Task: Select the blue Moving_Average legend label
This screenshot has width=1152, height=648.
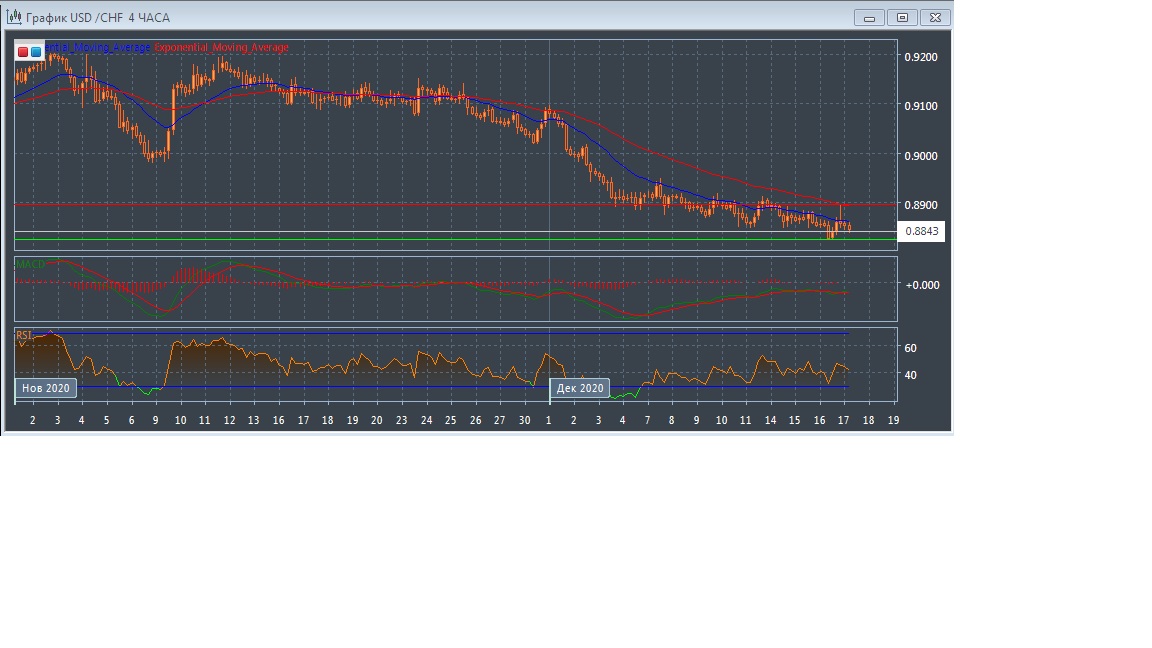Action: pyautogui.click(x=98, y=48)
